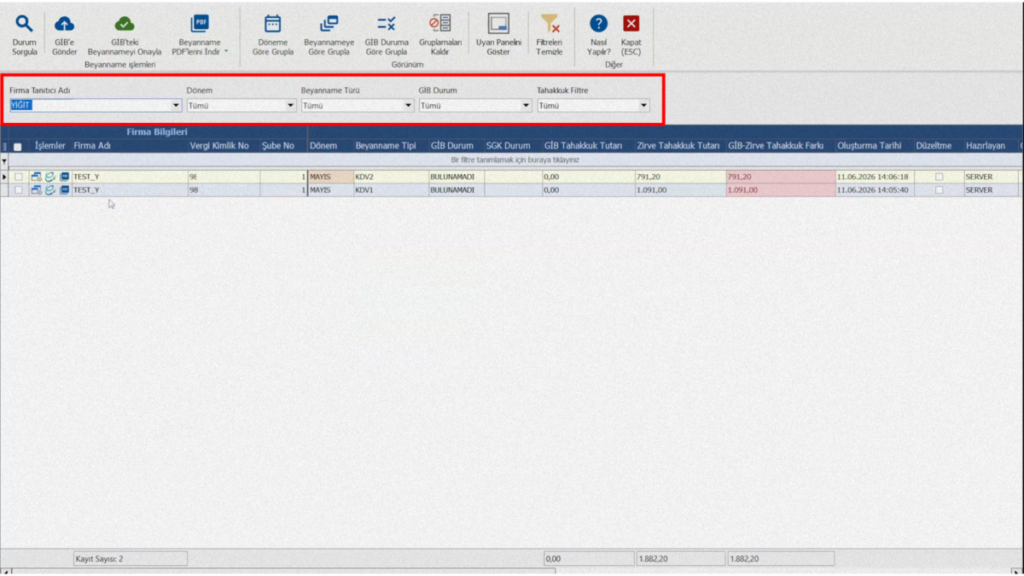The width and height of the screenshot is (1024, 576).
Task: Approve via GİB'teki Beyannameyi Onayla icon
Action: pyautogui.click(x=124, y=24)
